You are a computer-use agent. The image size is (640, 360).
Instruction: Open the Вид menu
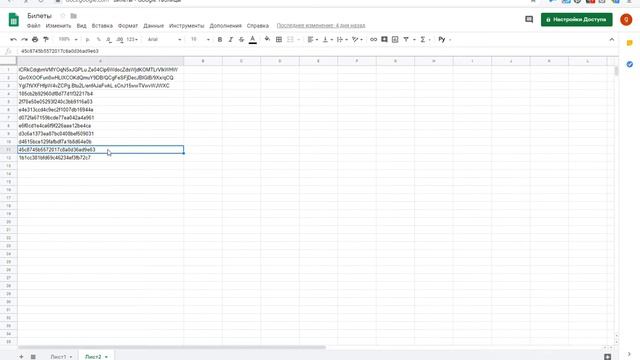point(82,26)
